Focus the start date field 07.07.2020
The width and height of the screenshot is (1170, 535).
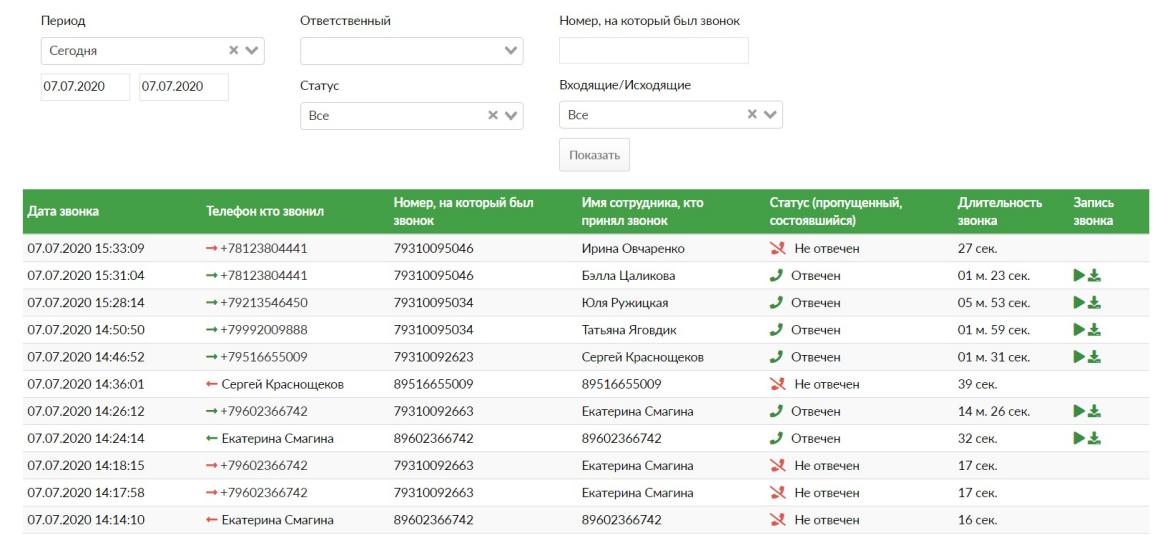pyautogui.click(x=85, y=87)
